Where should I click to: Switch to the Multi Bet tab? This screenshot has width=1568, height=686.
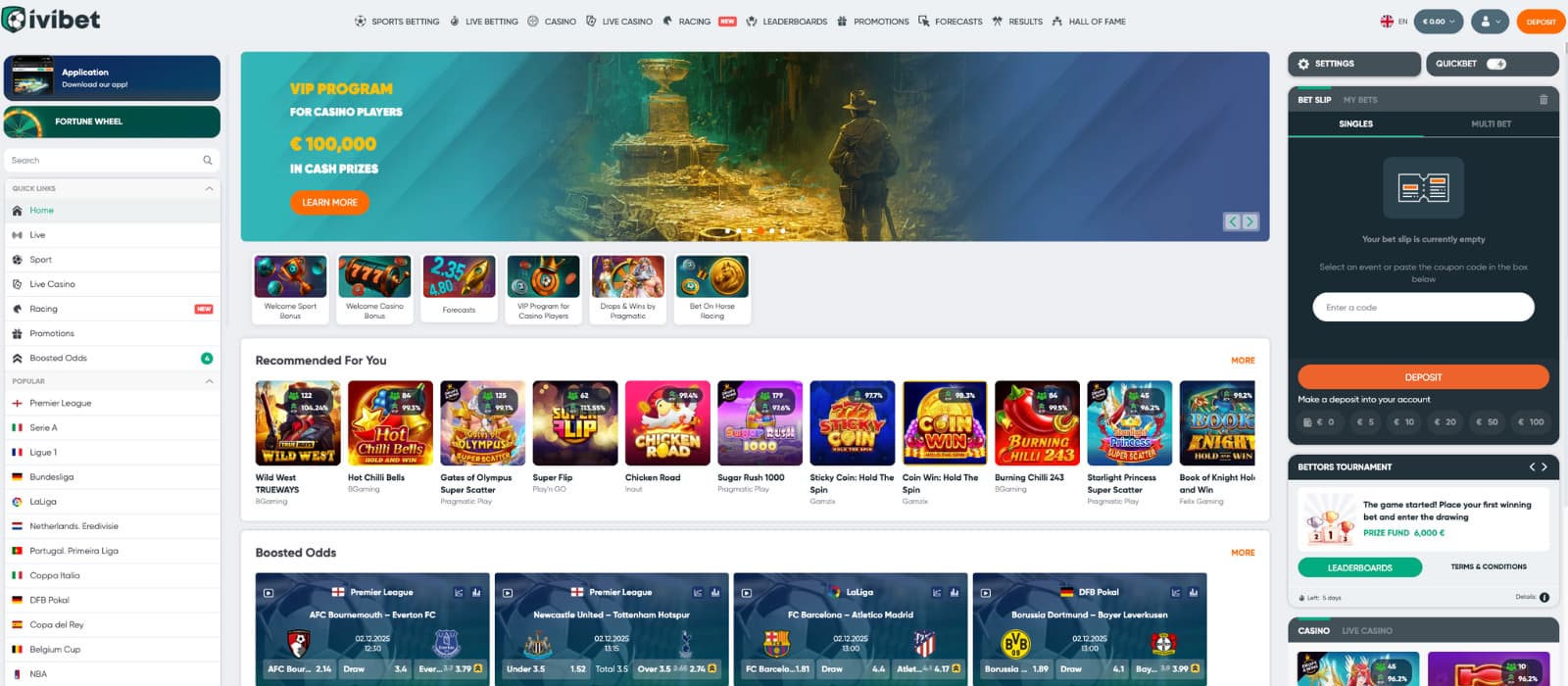[x=1491, y=124]
